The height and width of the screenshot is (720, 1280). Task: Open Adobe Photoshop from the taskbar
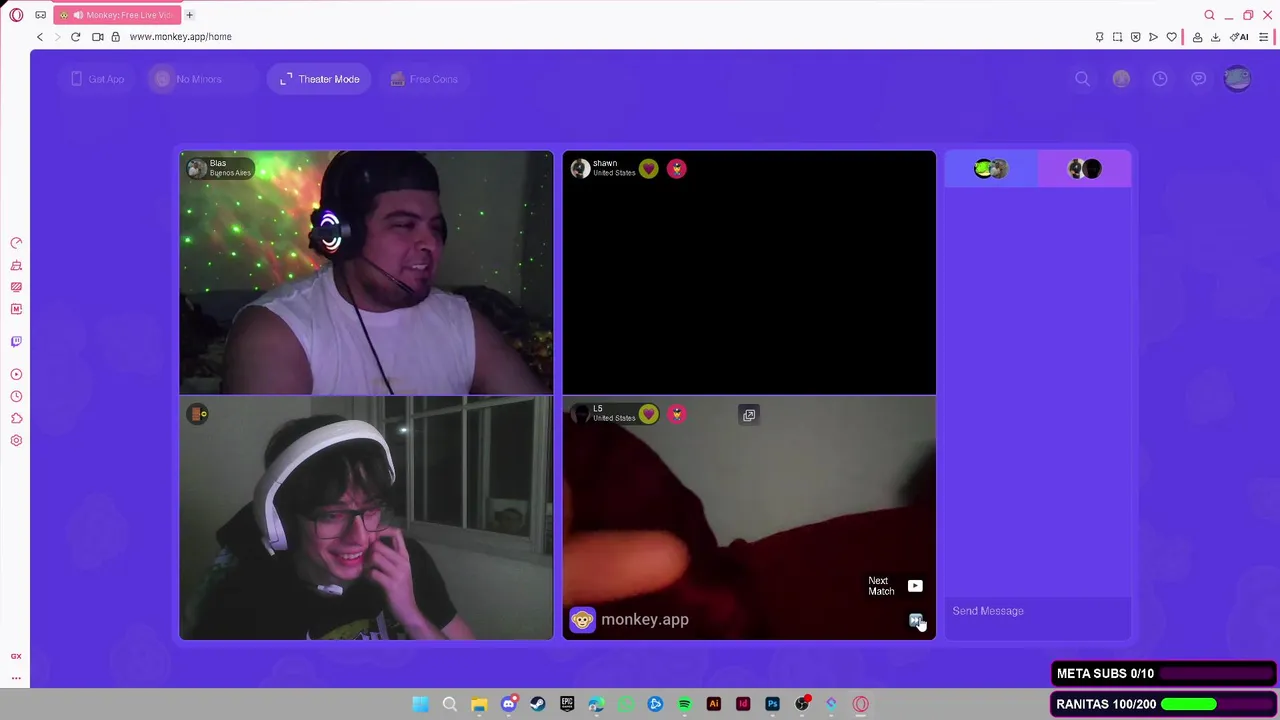click(772, 704)
